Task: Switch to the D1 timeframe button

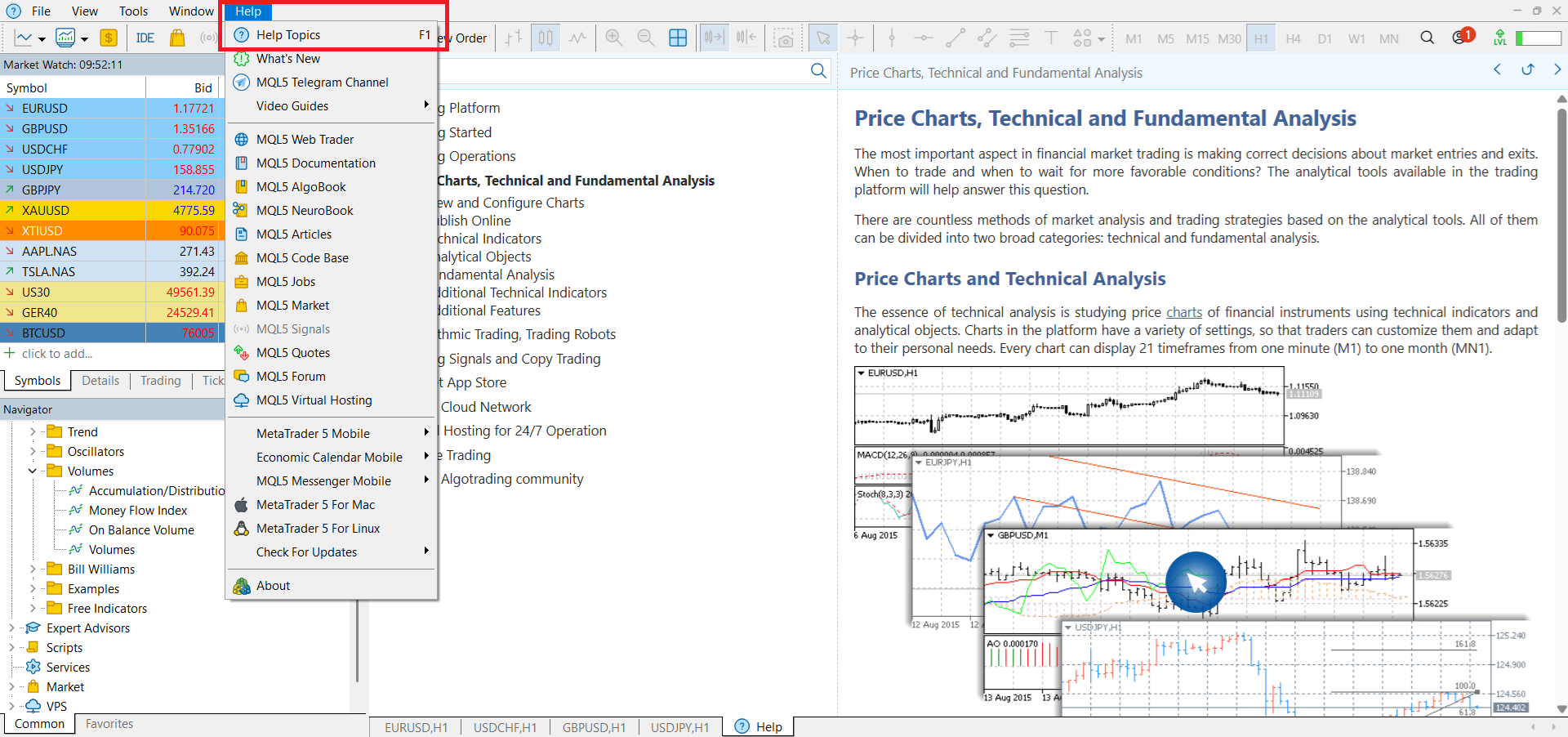Action: [1325, 38]
